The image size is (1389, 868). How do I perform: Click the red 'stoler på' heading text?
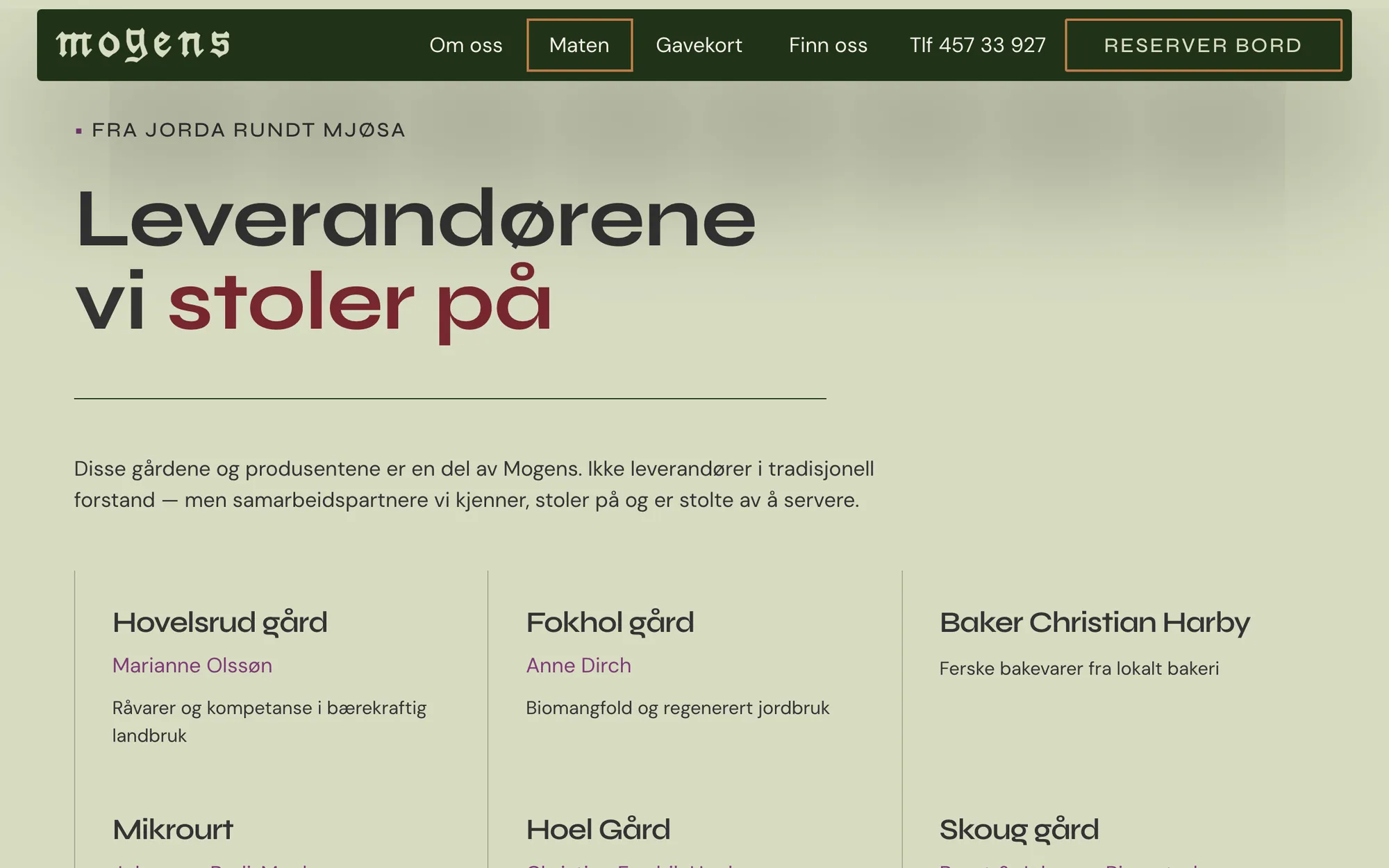(360, 303)
